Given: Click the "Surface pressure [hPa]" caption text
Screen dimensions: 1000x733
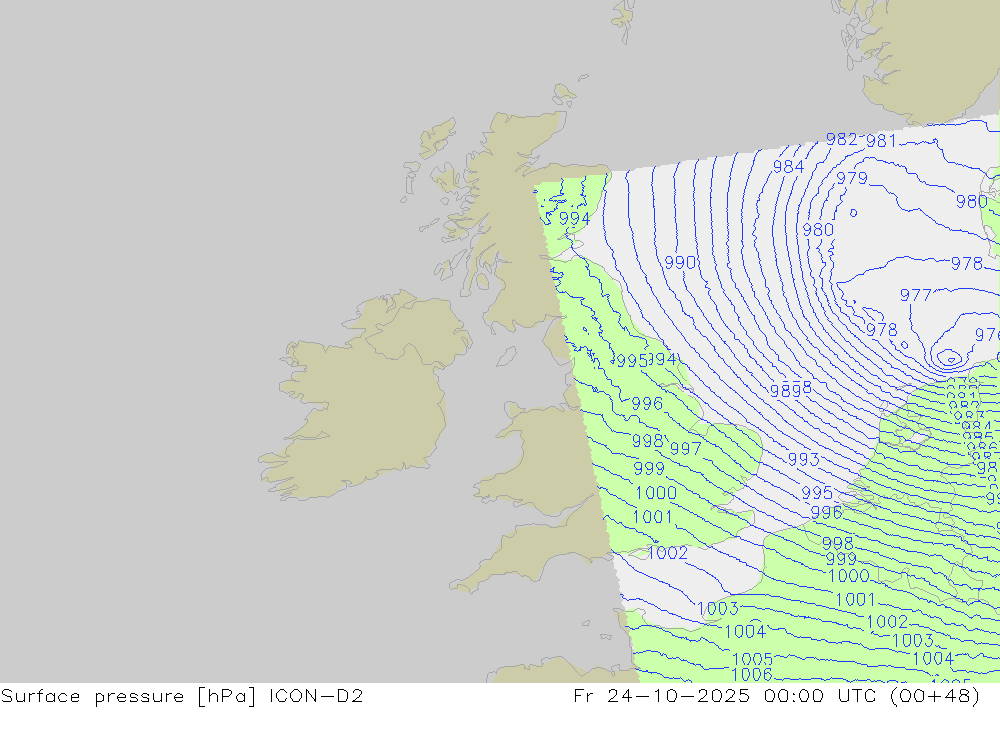Looking at the screenshot, I should click(x=129, y=696).
